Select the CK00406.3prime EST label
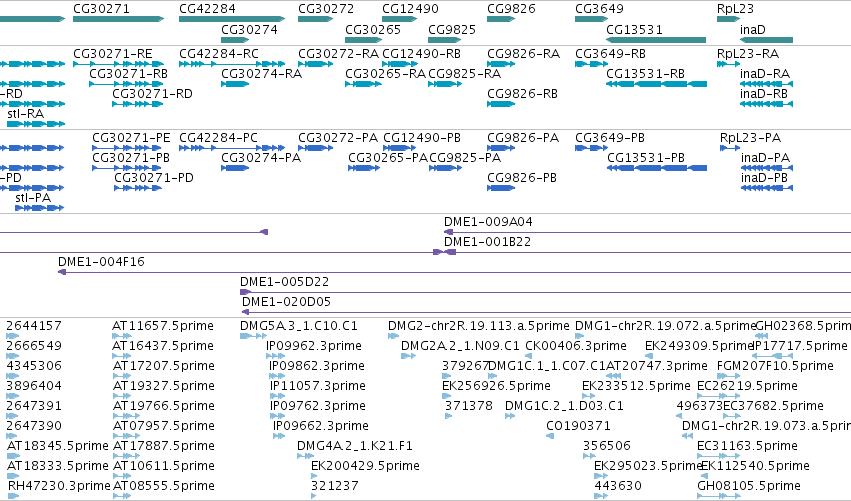Screen dimensions: 851x501 pos(576,346)
